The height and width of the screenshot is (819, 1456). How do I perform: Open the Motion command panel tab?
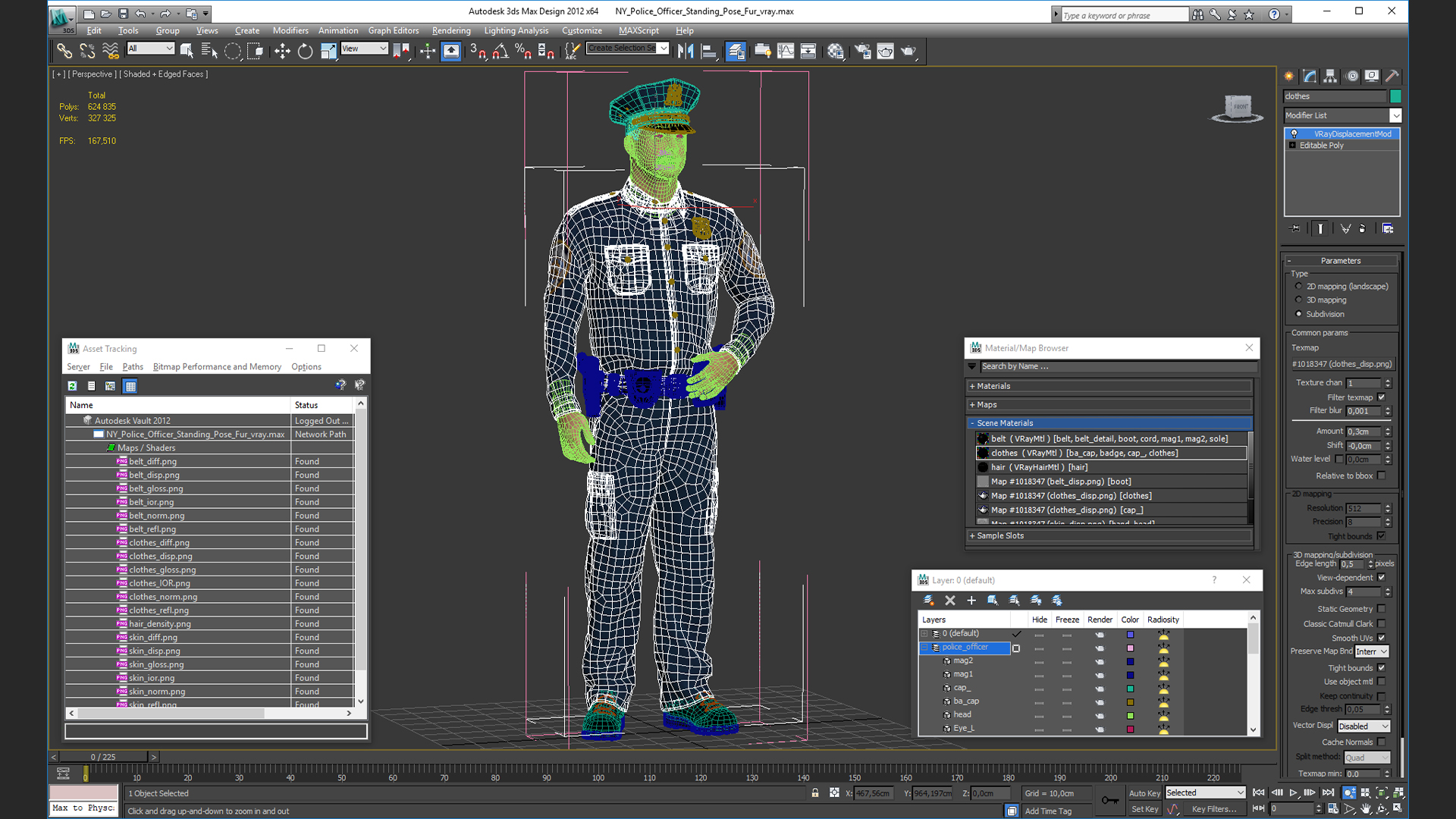pyautogui.click(x=1351, y=76)
